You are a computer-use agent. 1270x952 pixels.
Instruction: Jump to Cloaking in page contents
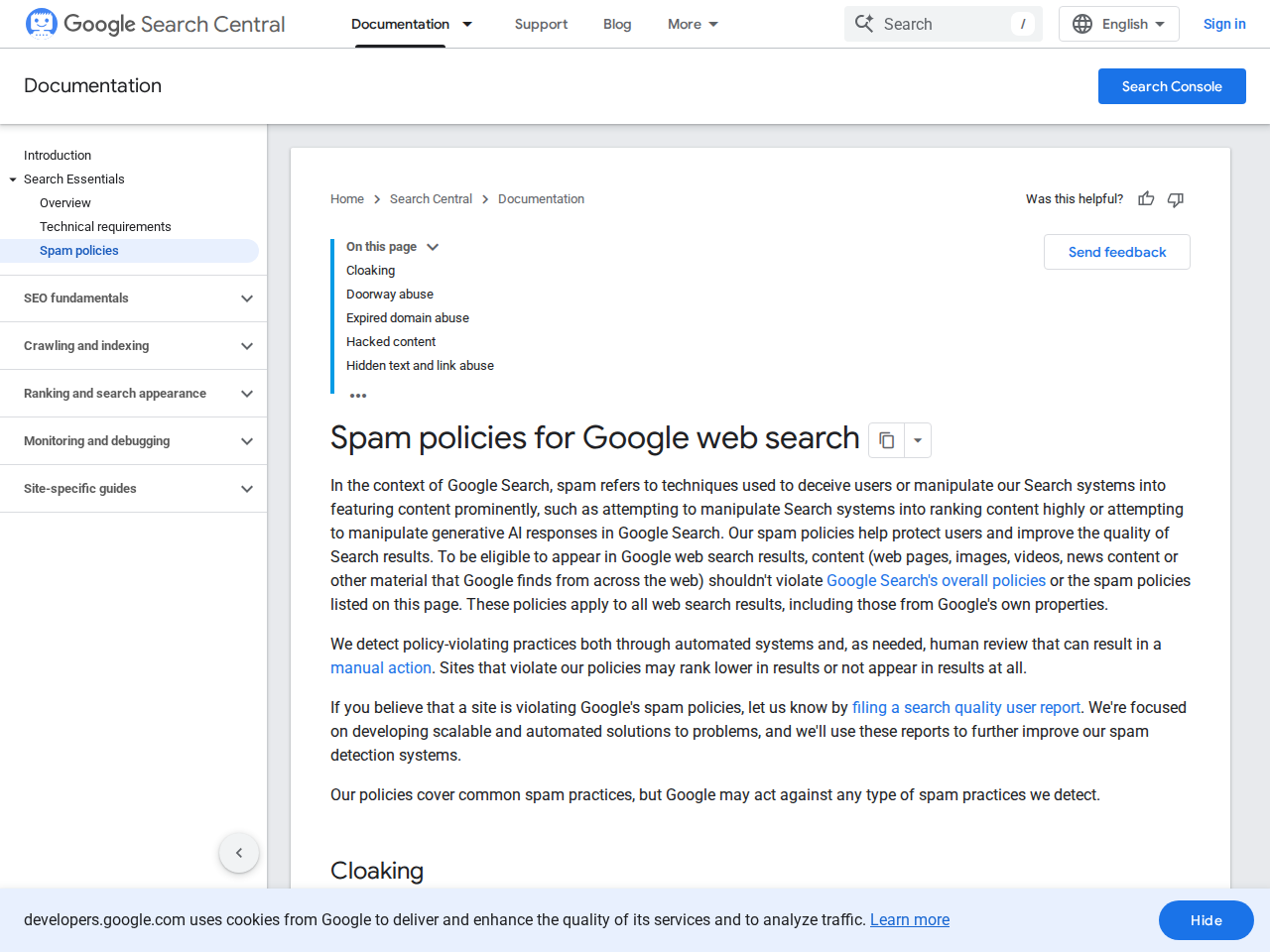pyautogui.click(x=370, y=271)
